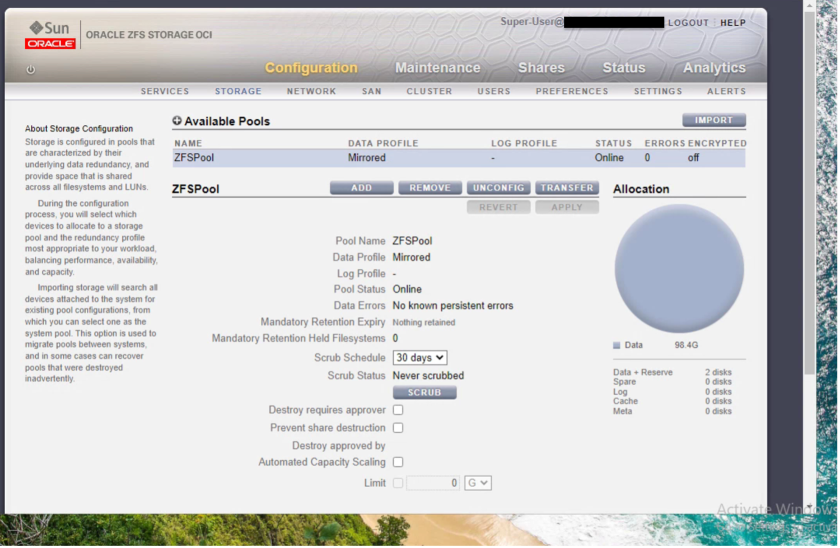Enable Automated Capacity Scaling checkbox

click(x=398, y=462)
